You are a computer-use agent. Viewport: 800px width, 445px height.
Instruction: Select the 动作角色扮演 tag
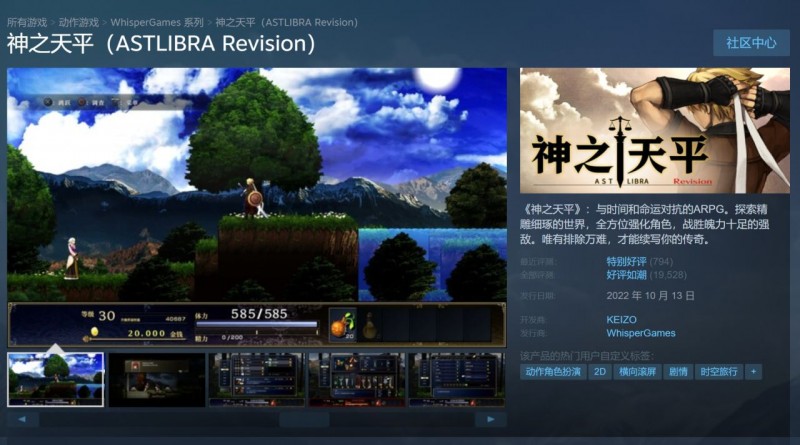(553, 372)
